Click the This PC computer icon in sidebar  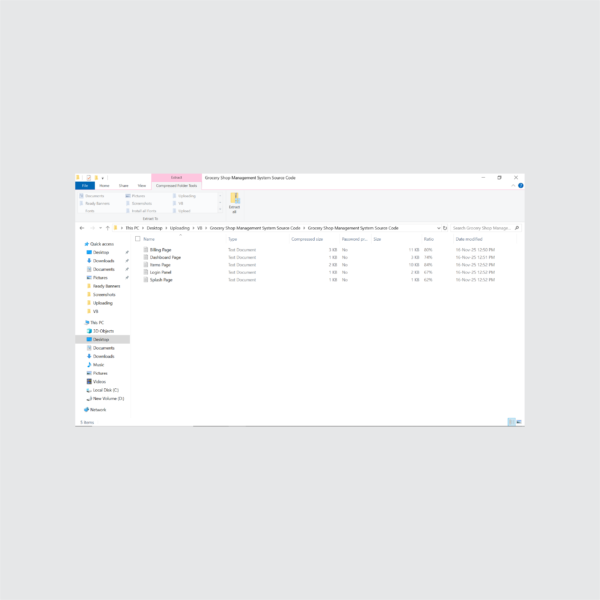pos(86,323)
